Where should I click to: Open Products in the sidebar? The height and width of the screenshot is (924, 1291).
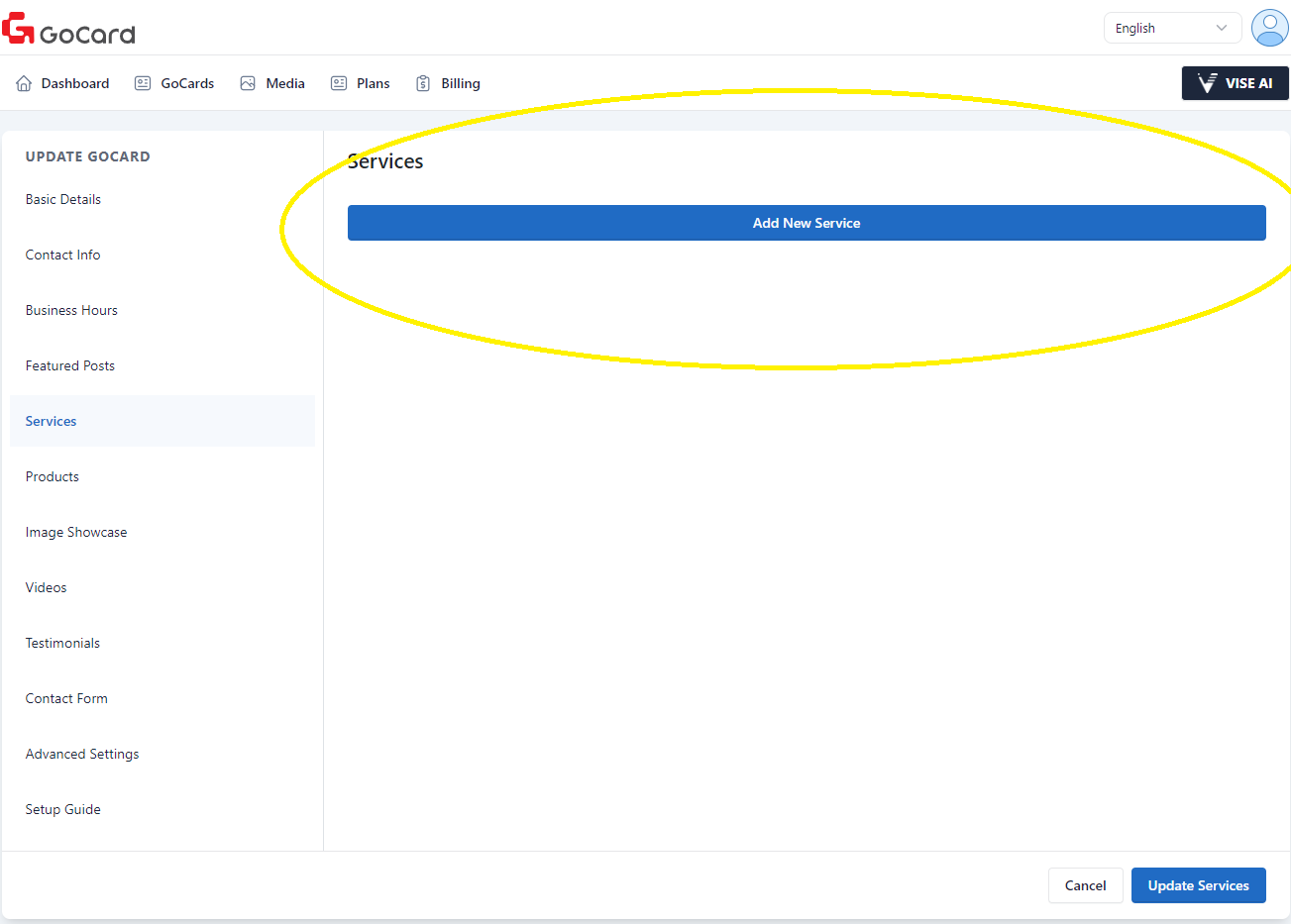53,476
